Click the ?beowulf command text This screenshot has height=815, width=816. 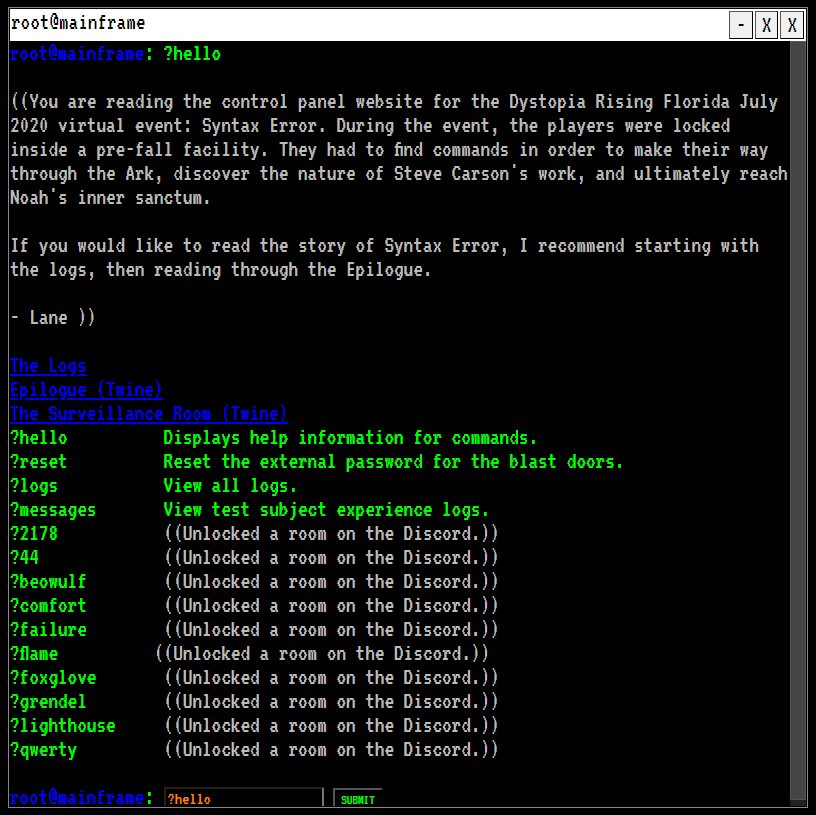click(48, 582)
